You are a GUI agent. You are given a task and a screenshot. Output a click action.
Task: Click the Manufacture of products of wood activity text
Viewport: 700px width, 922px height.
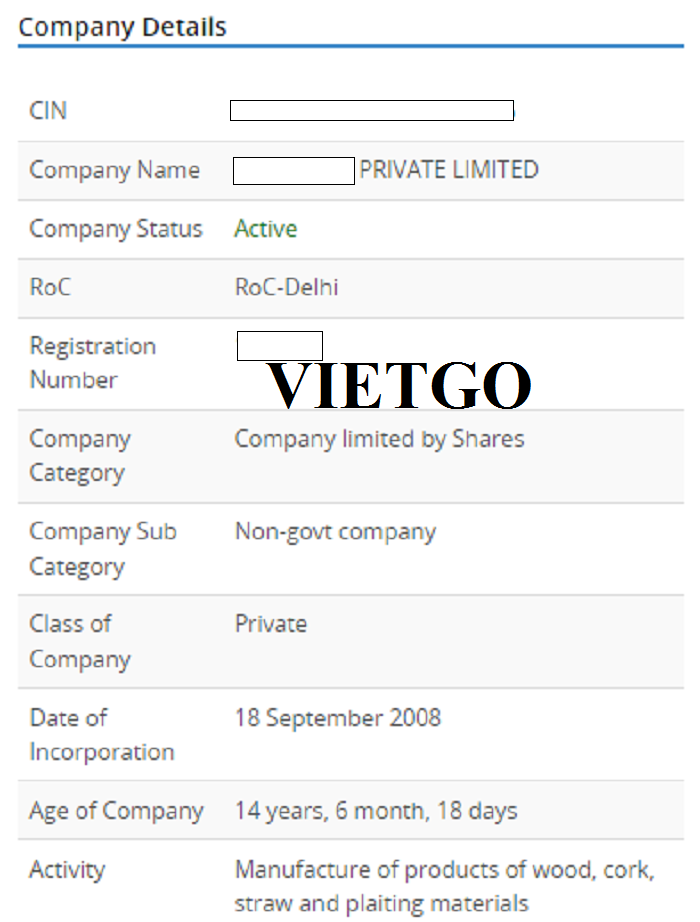tap(445, 887)
